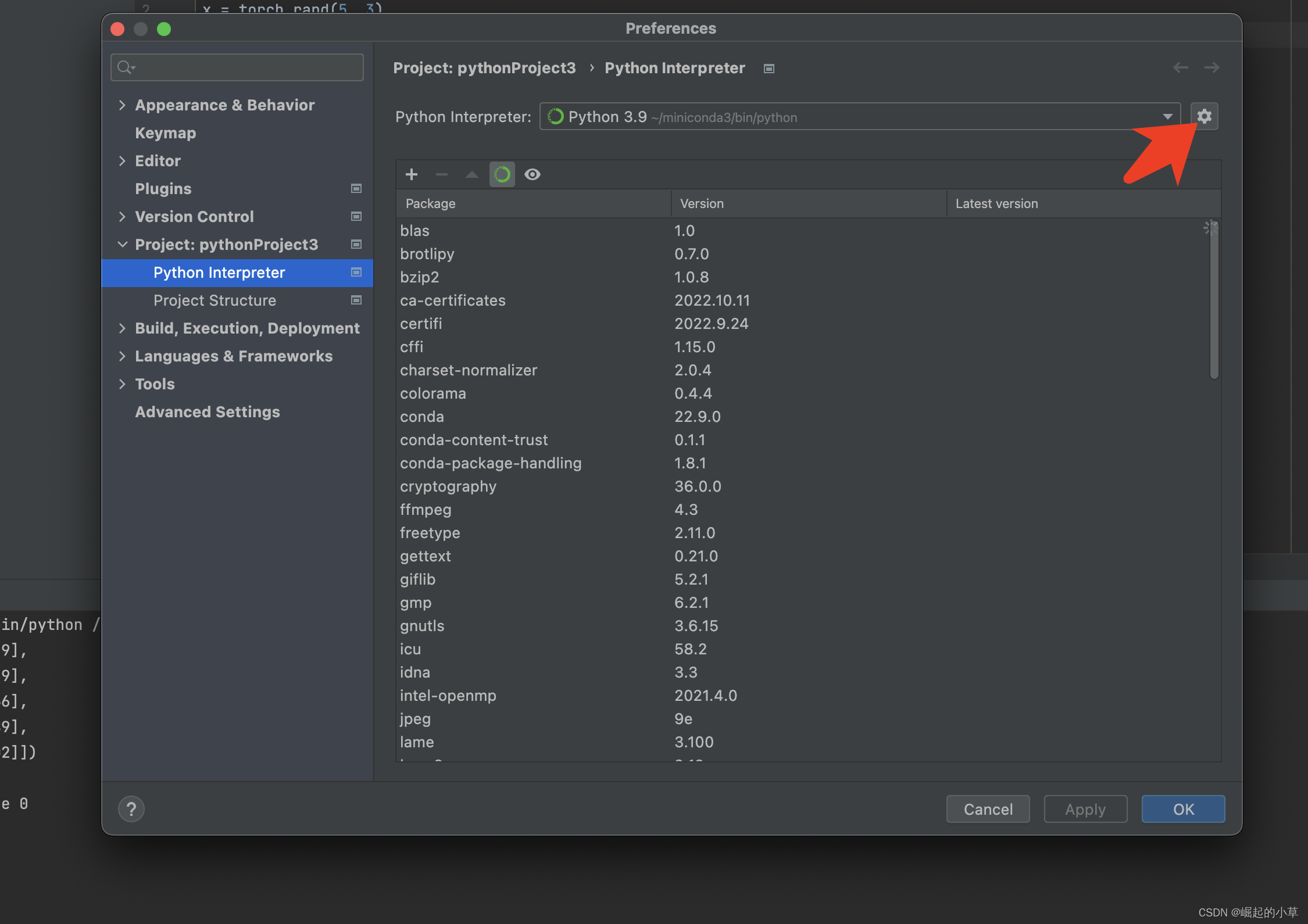Open the Keymap settings page

click(166, 133)
